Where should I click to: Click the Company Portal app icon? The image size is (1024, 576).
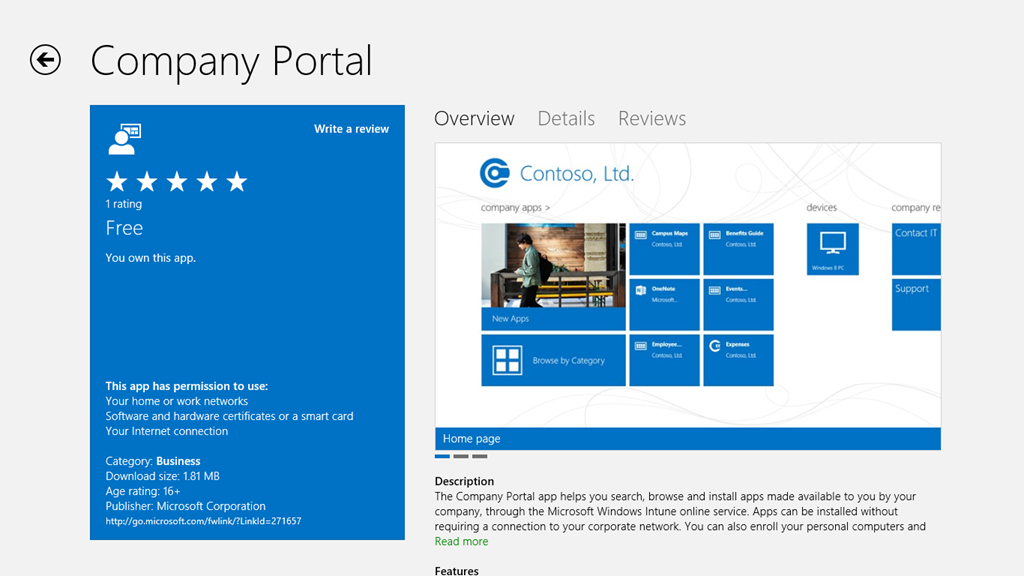click(x=124, y=139)
